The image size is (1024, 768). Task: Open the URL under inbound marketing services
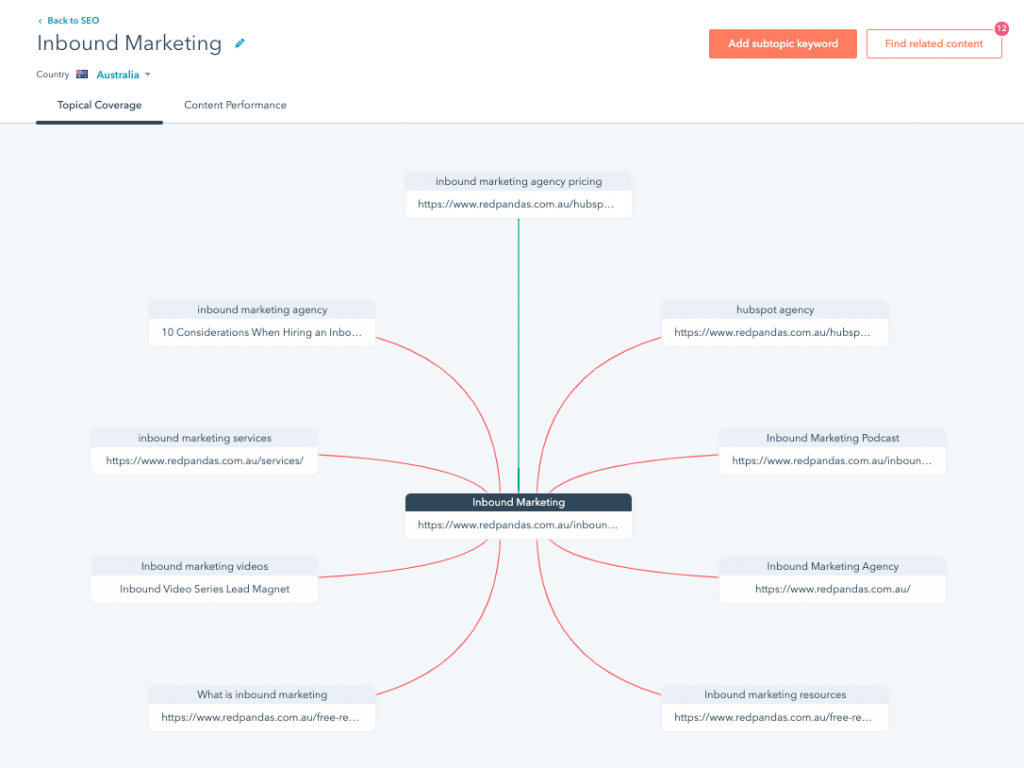point(204,460)
